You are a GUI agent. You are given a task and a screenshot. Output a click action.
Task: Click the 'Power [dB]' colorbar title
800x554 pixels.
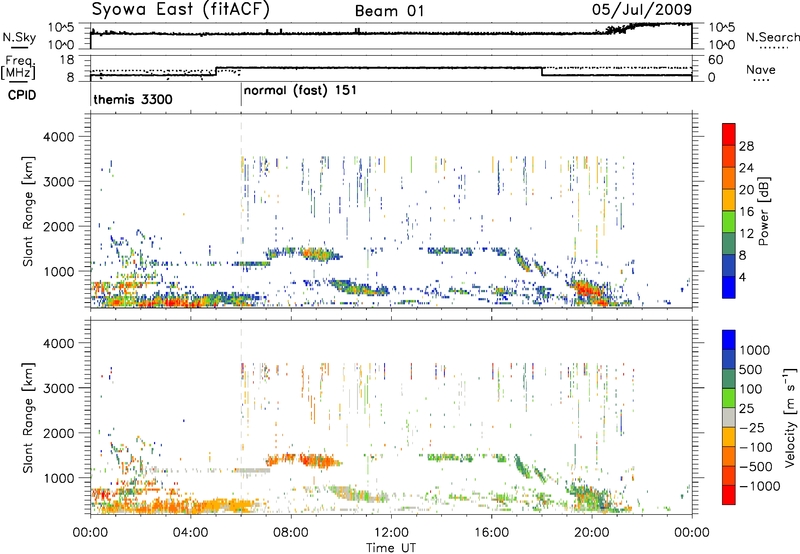click(764, 211)
